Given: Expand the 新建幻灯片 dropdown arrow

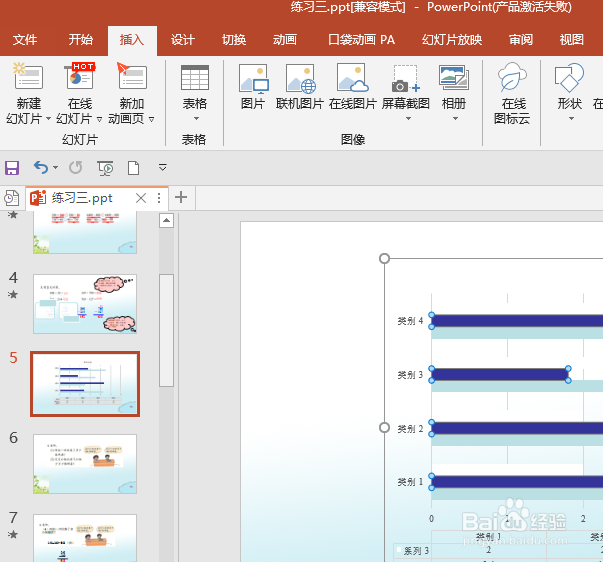Looking at the screenshot, I should (48, 119).
